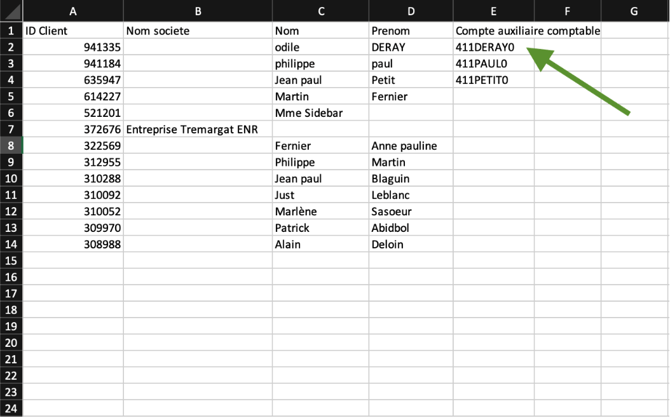
Task: Click cell containing 411PETIT0
Action: pyautogui.click(x=494, y=80)
